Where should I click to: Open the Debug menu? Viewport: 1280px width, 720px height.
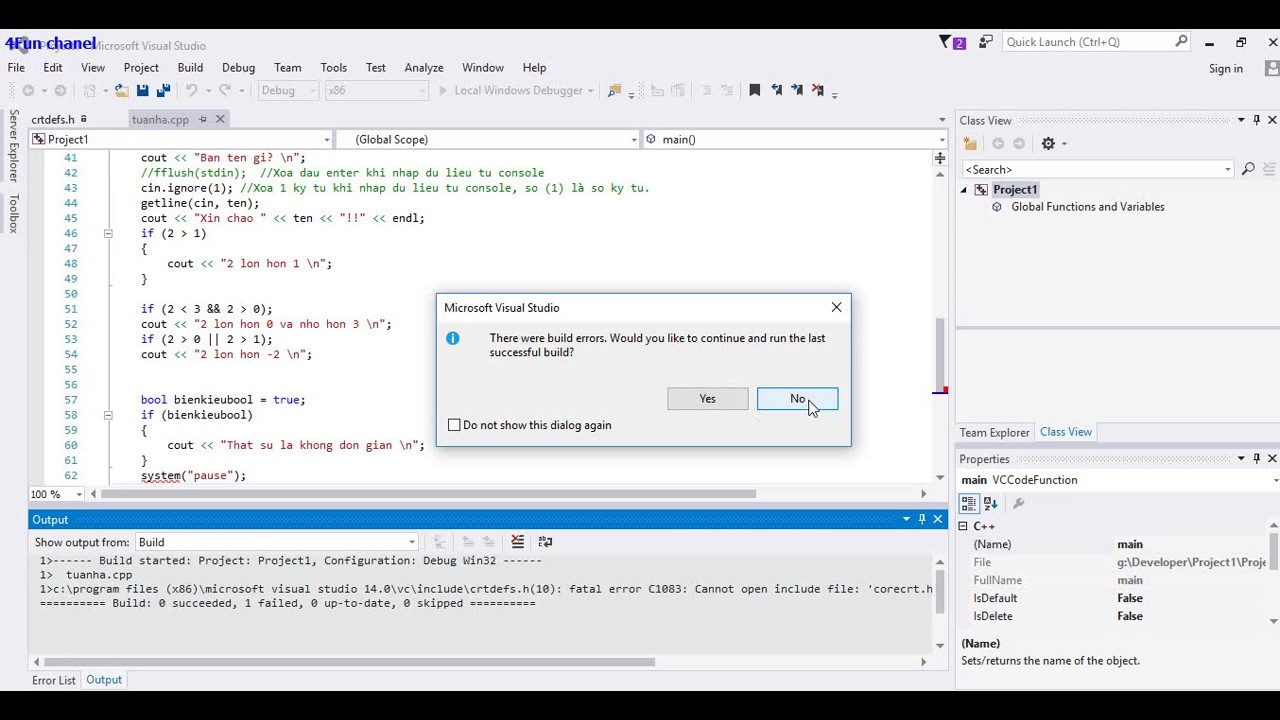238,68
